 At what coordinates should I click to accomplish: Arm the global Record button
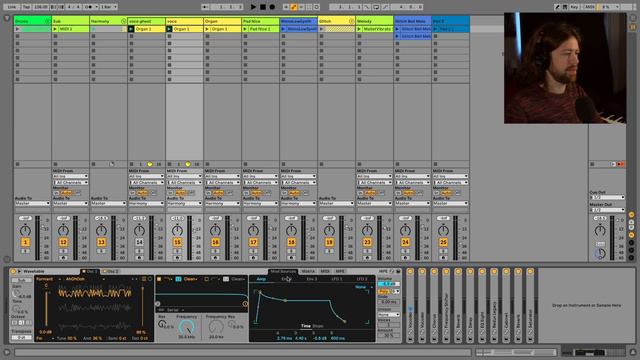pos(272,7)
